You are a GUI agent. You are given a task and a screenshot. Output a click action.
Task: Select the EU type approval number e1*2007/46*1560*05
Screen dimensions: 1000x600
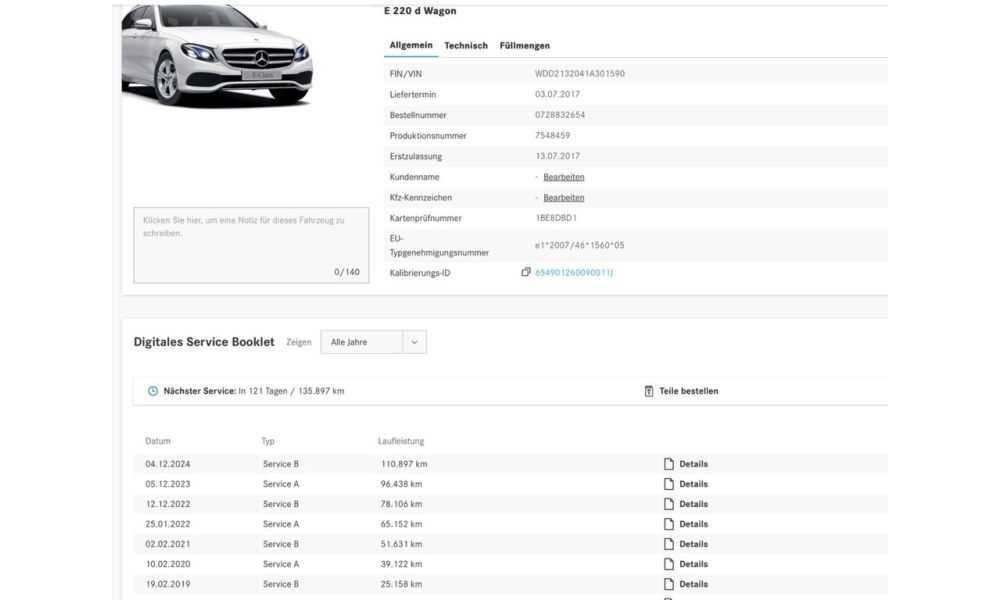click(x=580, y=245)
